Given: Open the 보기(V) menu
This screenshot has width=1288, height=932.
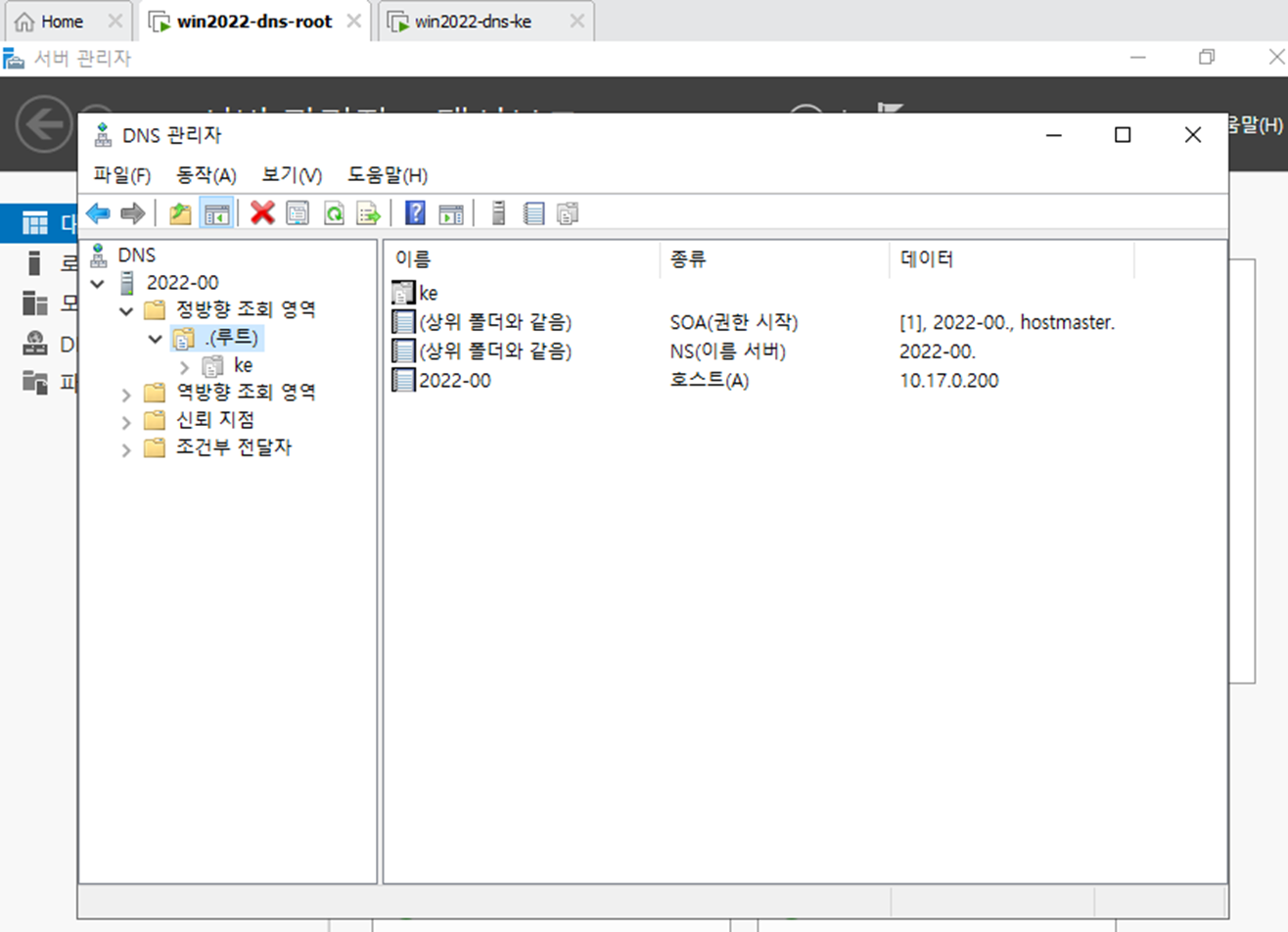Looking at the screenshot, I should click(x=292, y=175).
